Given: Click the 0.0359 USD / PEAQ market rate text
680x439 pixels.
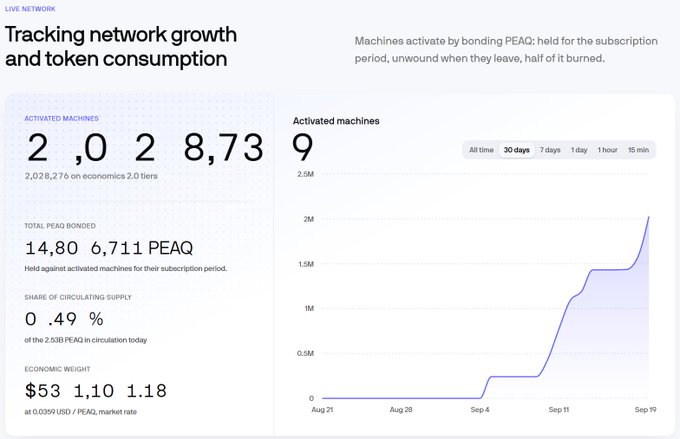Looking at the screenshot, I should point(81,412).
